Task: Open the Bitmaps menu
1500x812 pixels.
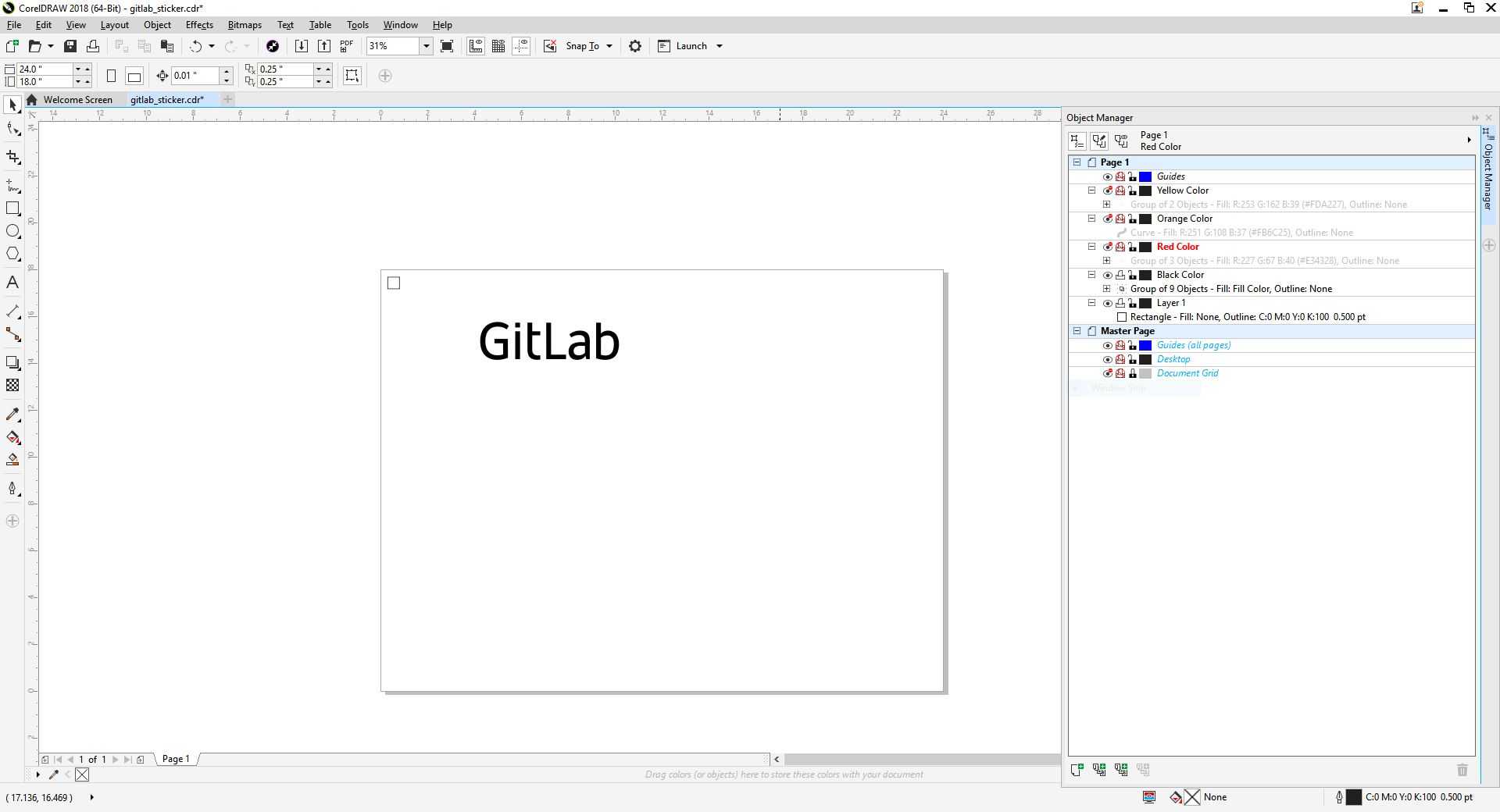Action: (x=245, y=25)
